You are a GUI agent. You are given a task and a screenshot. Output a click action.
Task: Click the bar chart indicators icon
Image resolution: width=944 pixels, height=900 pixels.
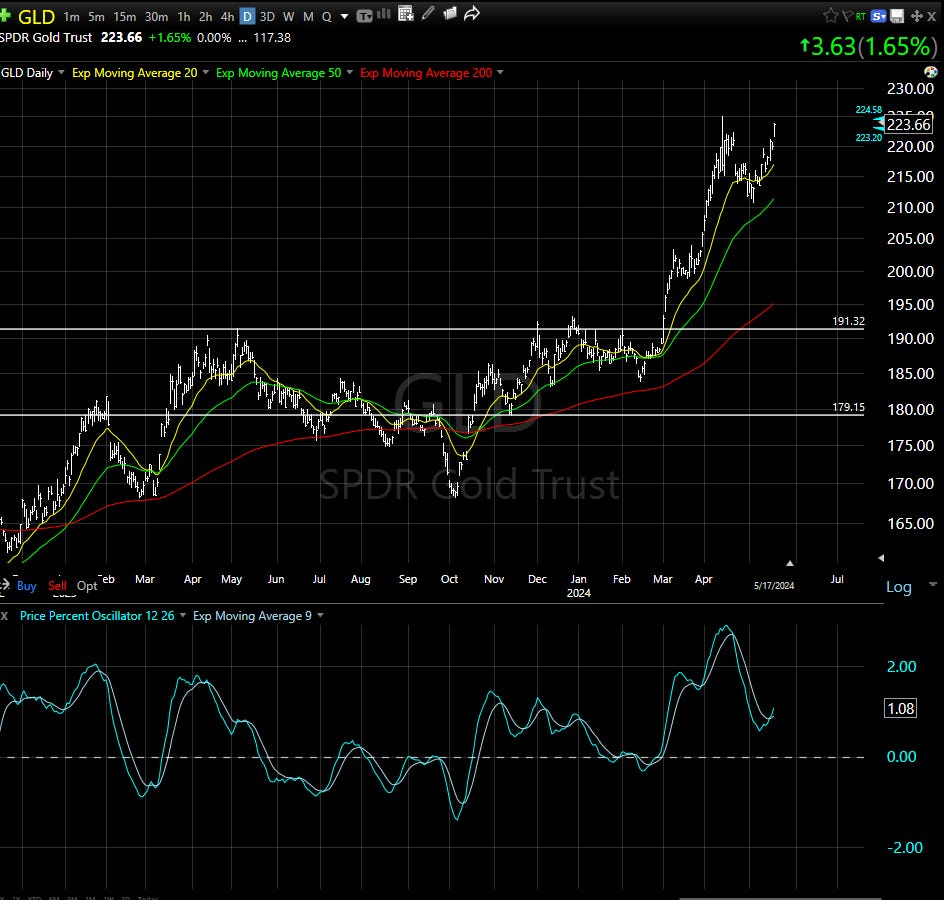point(384,14)
